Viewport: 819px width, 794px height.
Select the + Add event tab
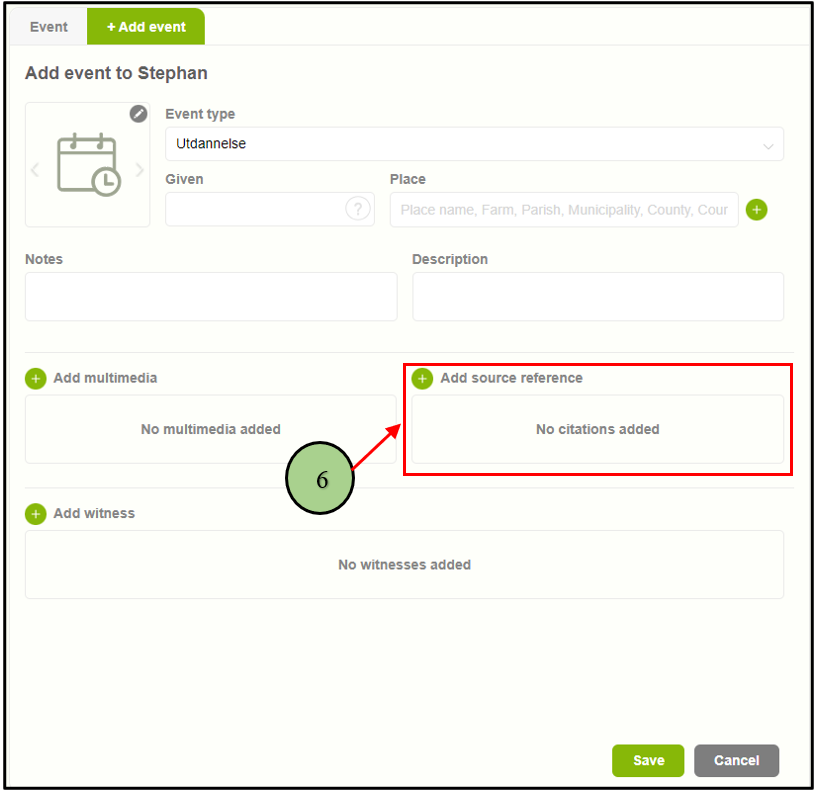click(x=146, y=27)
